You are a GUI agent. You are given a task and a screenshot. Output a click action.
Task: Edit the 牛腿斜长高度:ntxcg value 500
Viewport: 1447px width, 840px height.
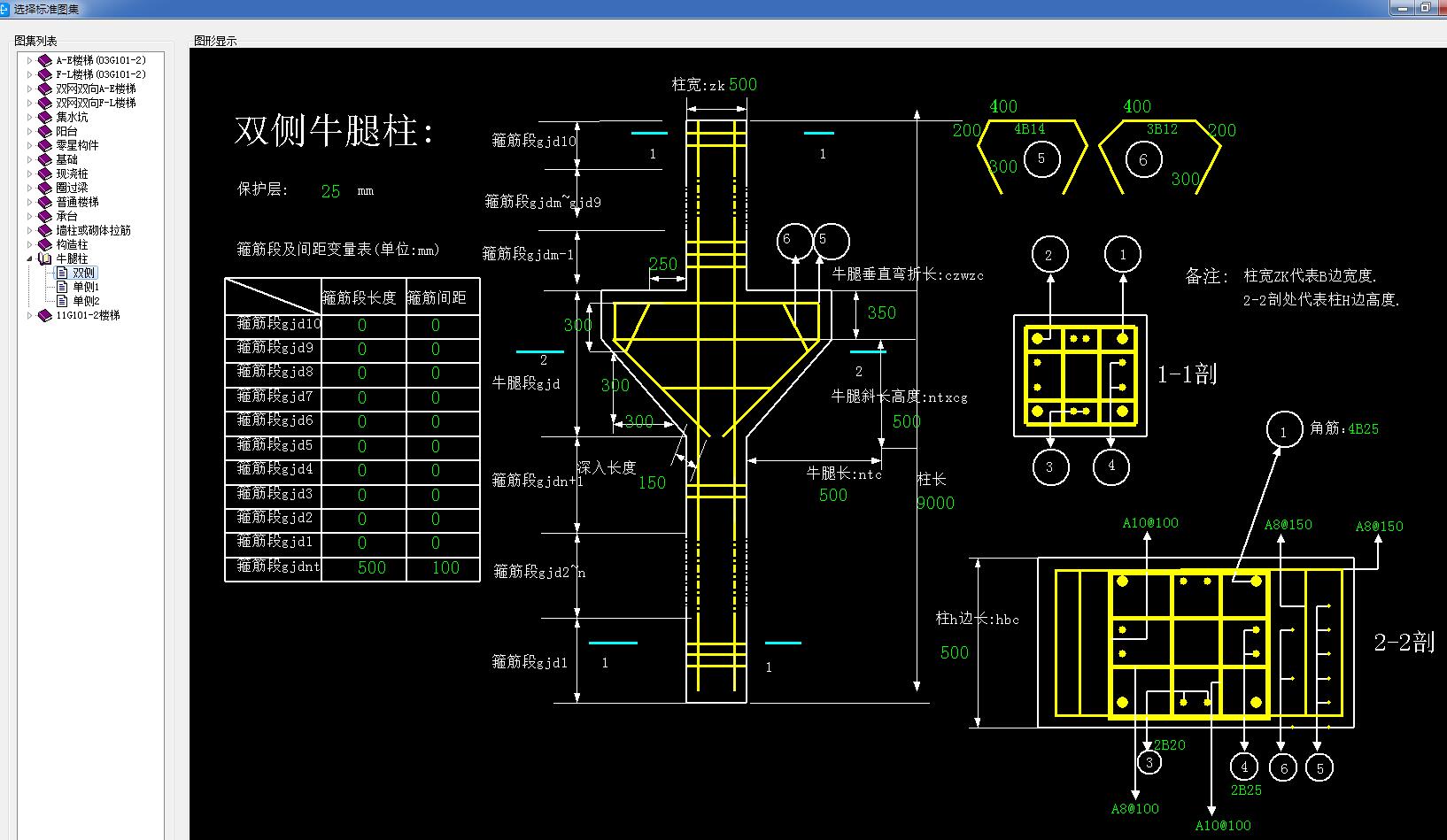[x=906, y=421]
